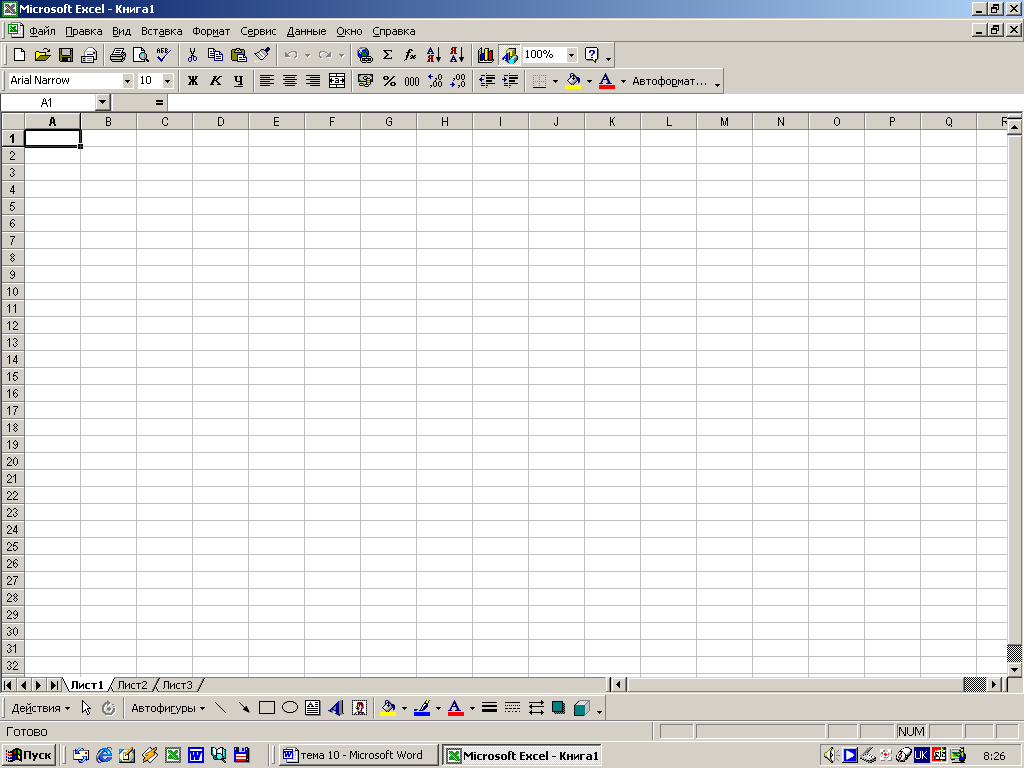Toggle the Drawing toolbar button
The height and width of the screenshot is (768, 1024).
509,55
